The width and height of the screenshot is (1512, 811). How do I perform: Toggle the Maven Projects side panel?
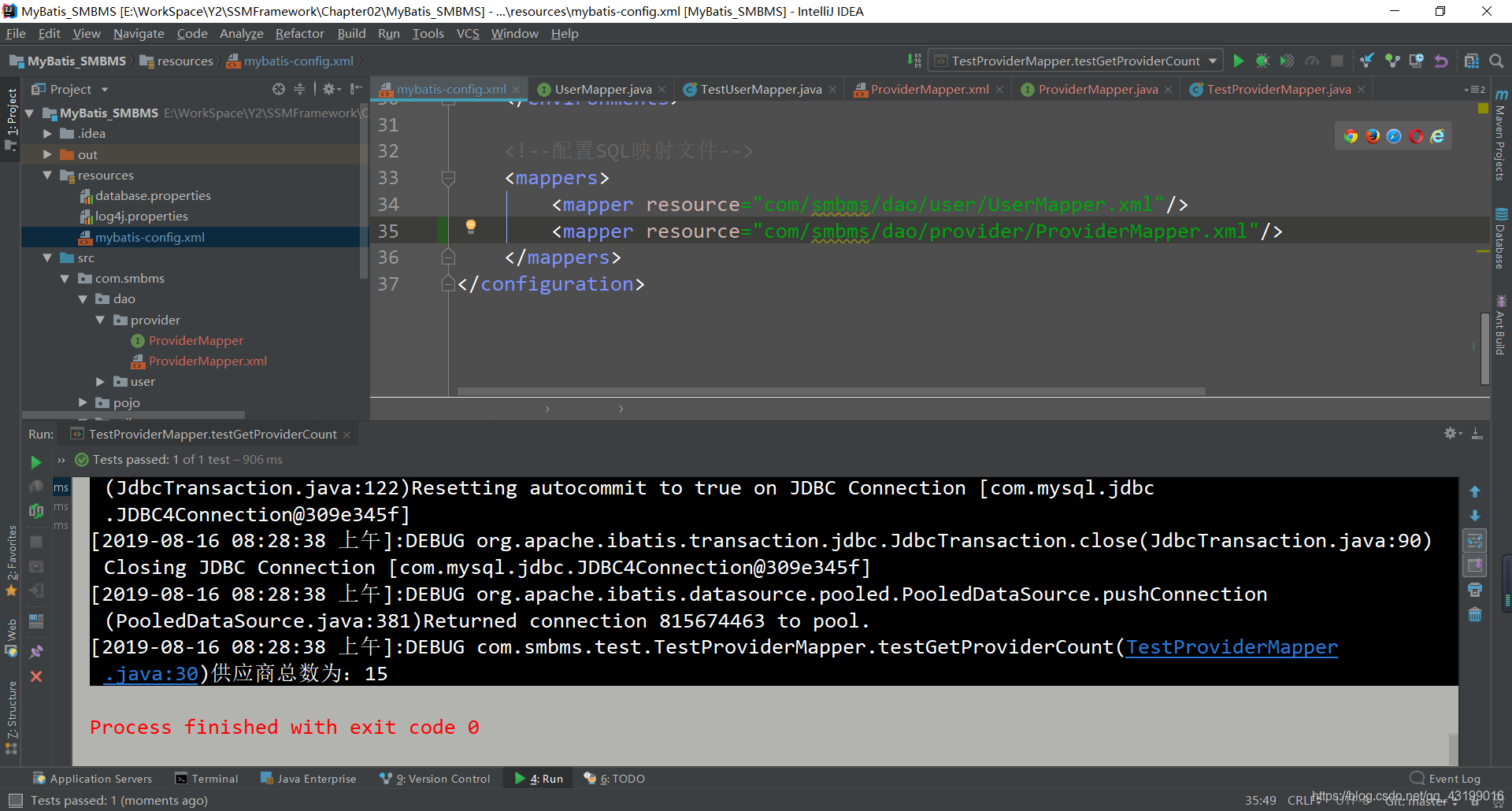(1501, 135)
